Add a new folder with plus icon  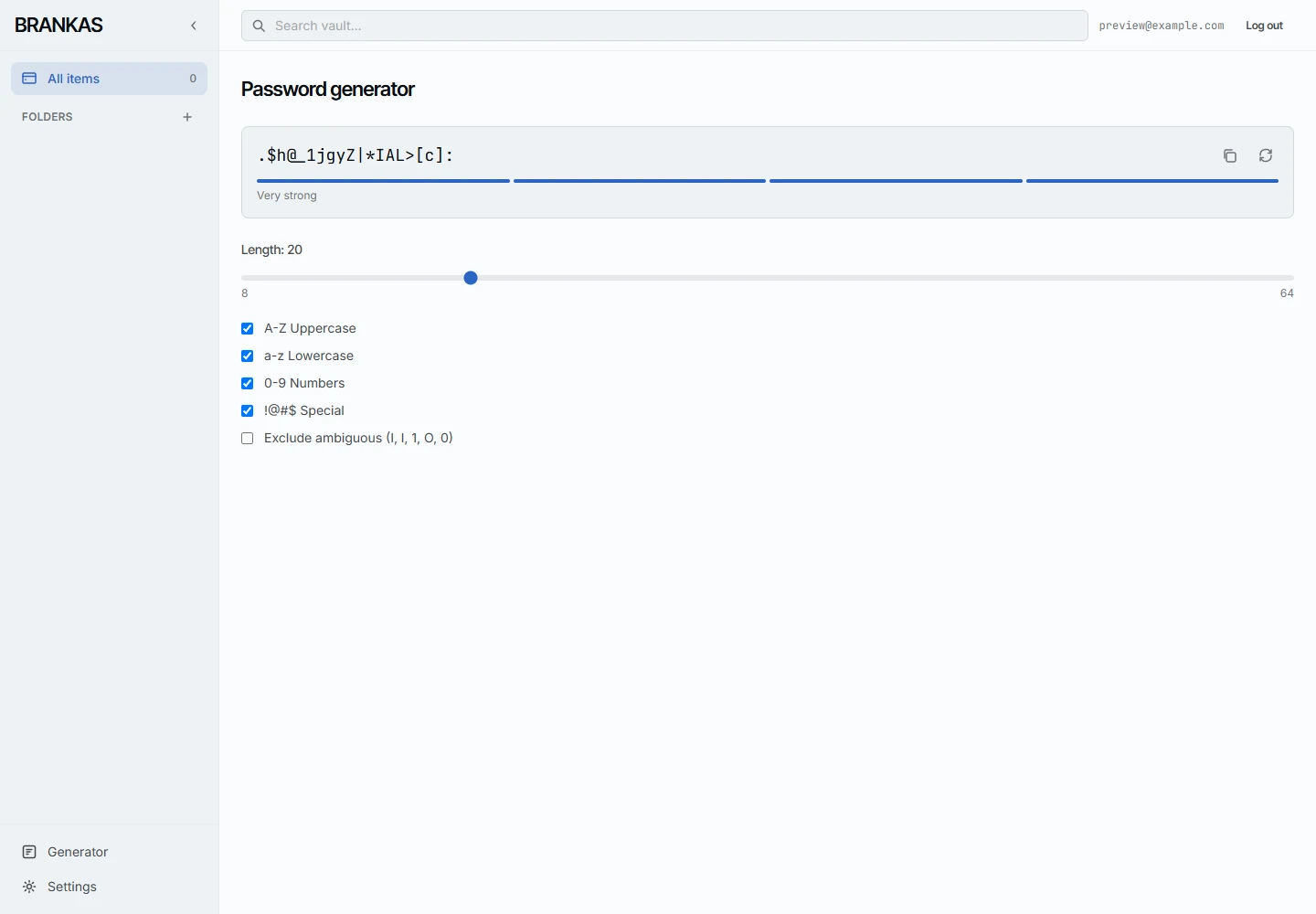[187, 117]
